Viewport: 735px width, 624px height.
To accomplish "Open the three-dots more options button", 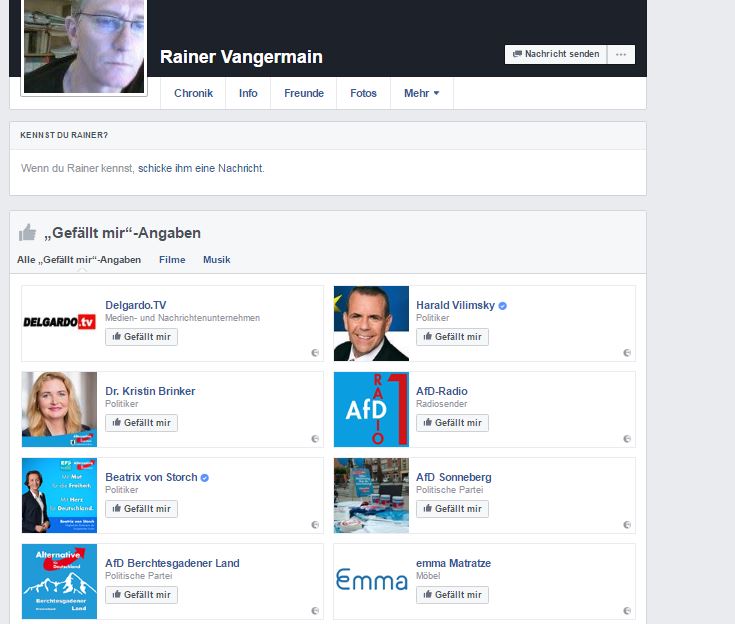I will pyautogui.click(x=621, y=54).
